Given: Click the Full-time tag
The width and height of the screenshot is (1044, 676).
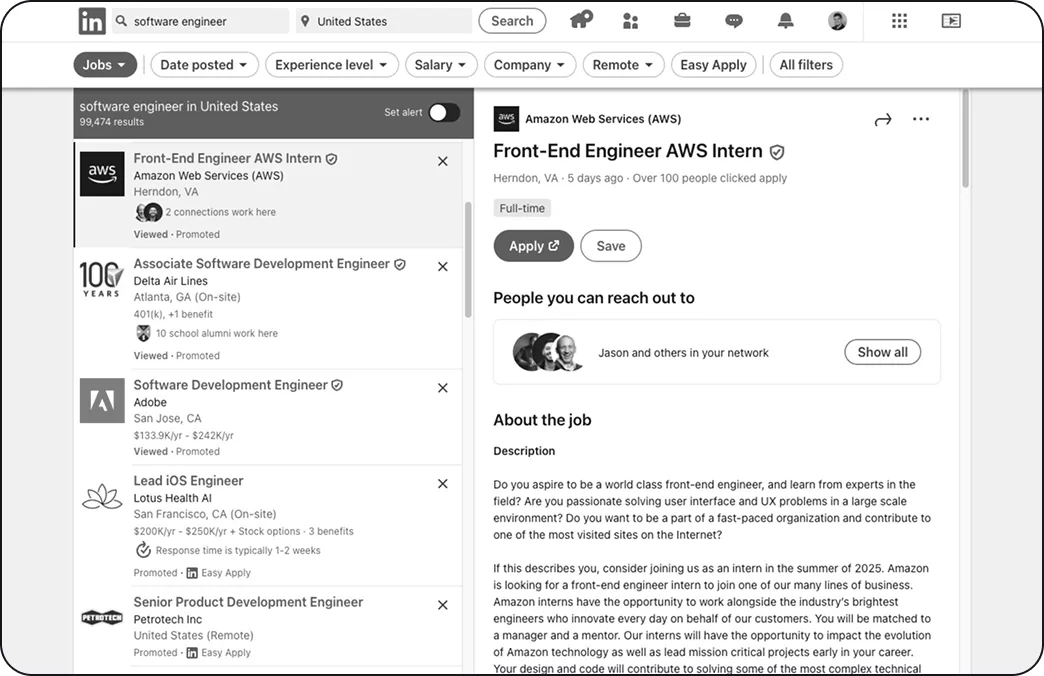Looking at the screenshot, I should [x=522, y=208].
